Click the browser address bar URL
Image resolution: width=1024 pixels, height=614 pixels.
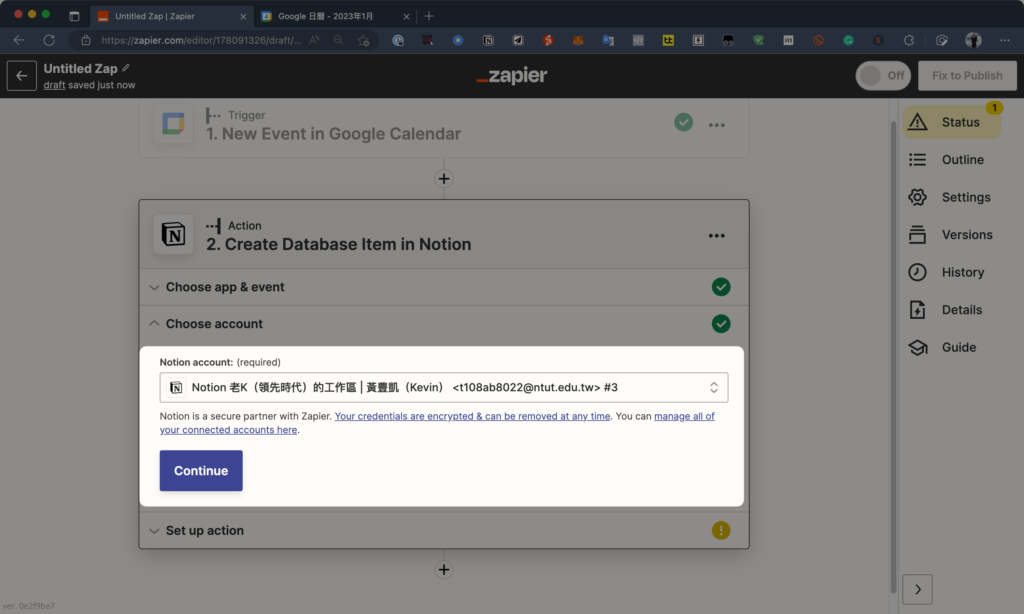point(200,40)
